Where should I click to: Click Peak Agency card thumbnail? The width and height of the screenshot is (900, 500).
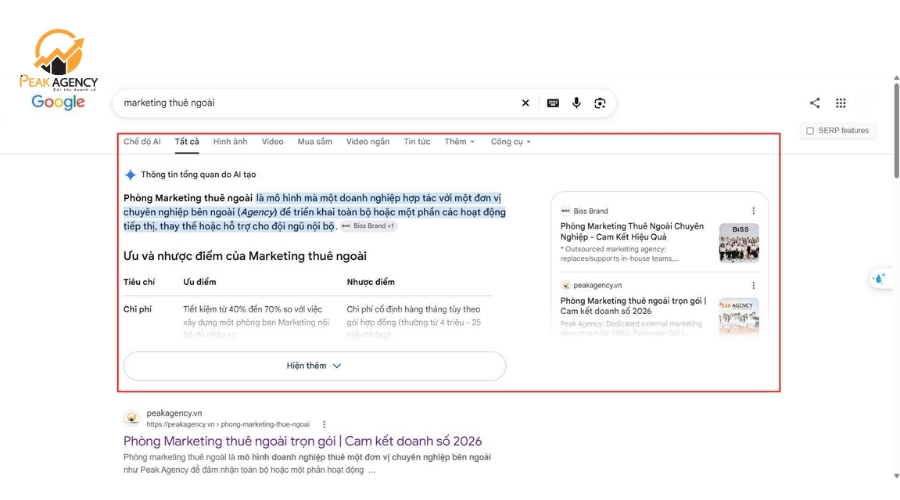739,316
